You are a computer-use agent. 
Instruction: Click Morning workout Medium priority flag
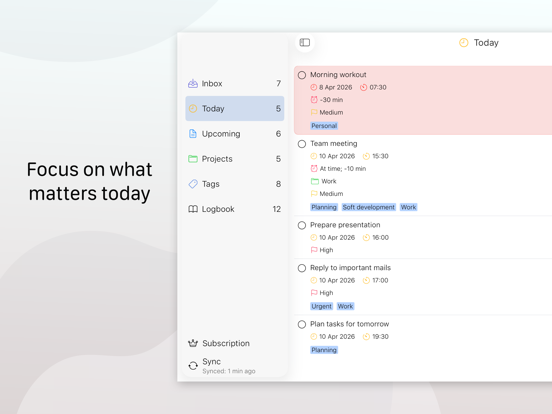[x=314, y=112]
